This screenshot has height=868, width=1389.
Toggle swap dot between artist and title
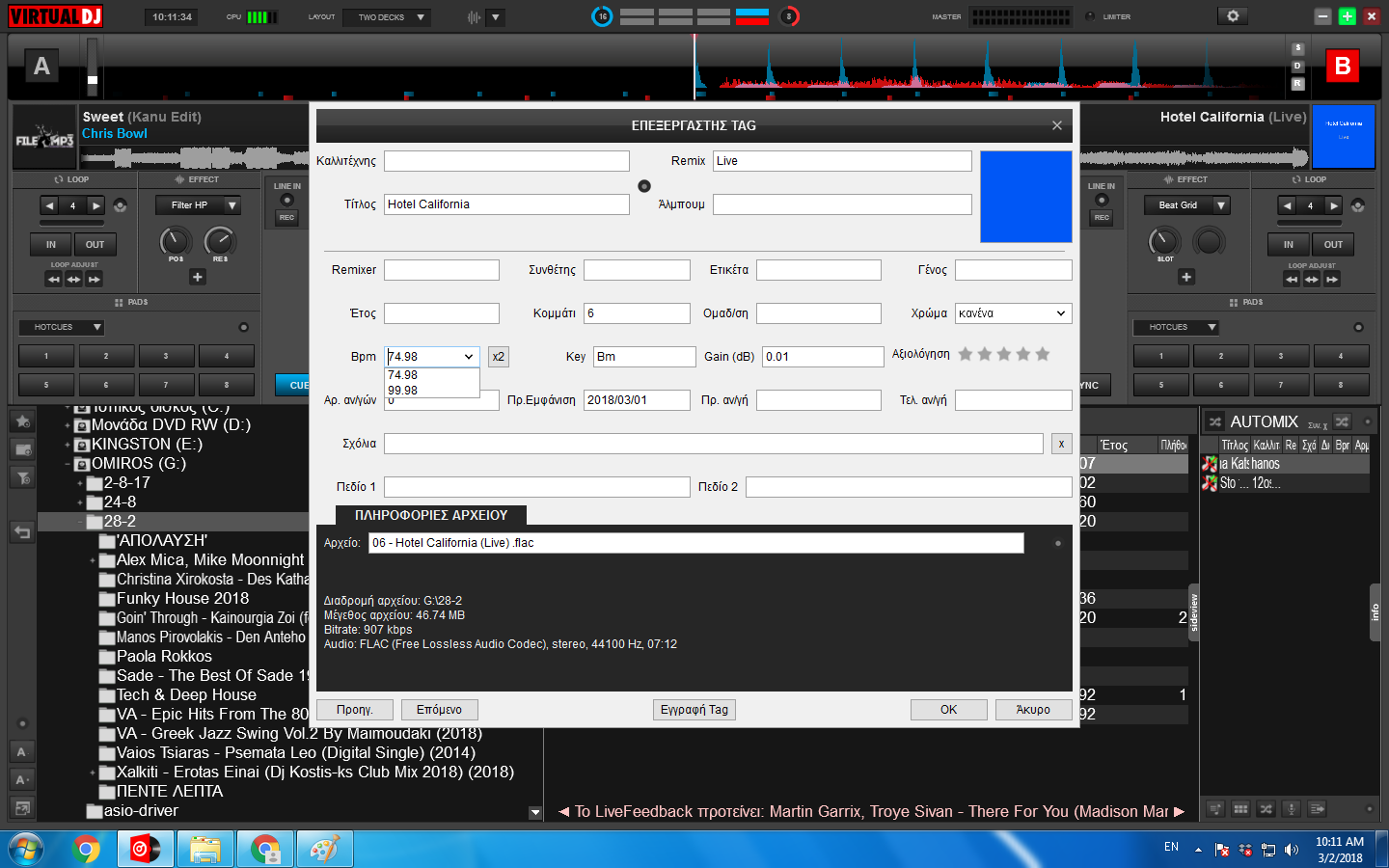644,186
